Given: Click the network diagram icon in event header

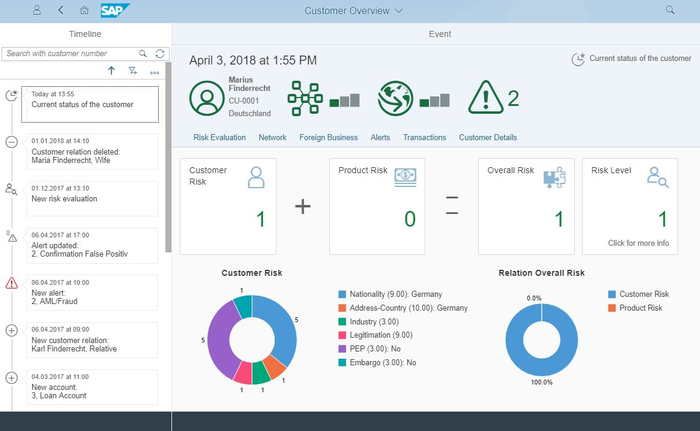Looking at the screenshot, I should click(x=305, y=98).
